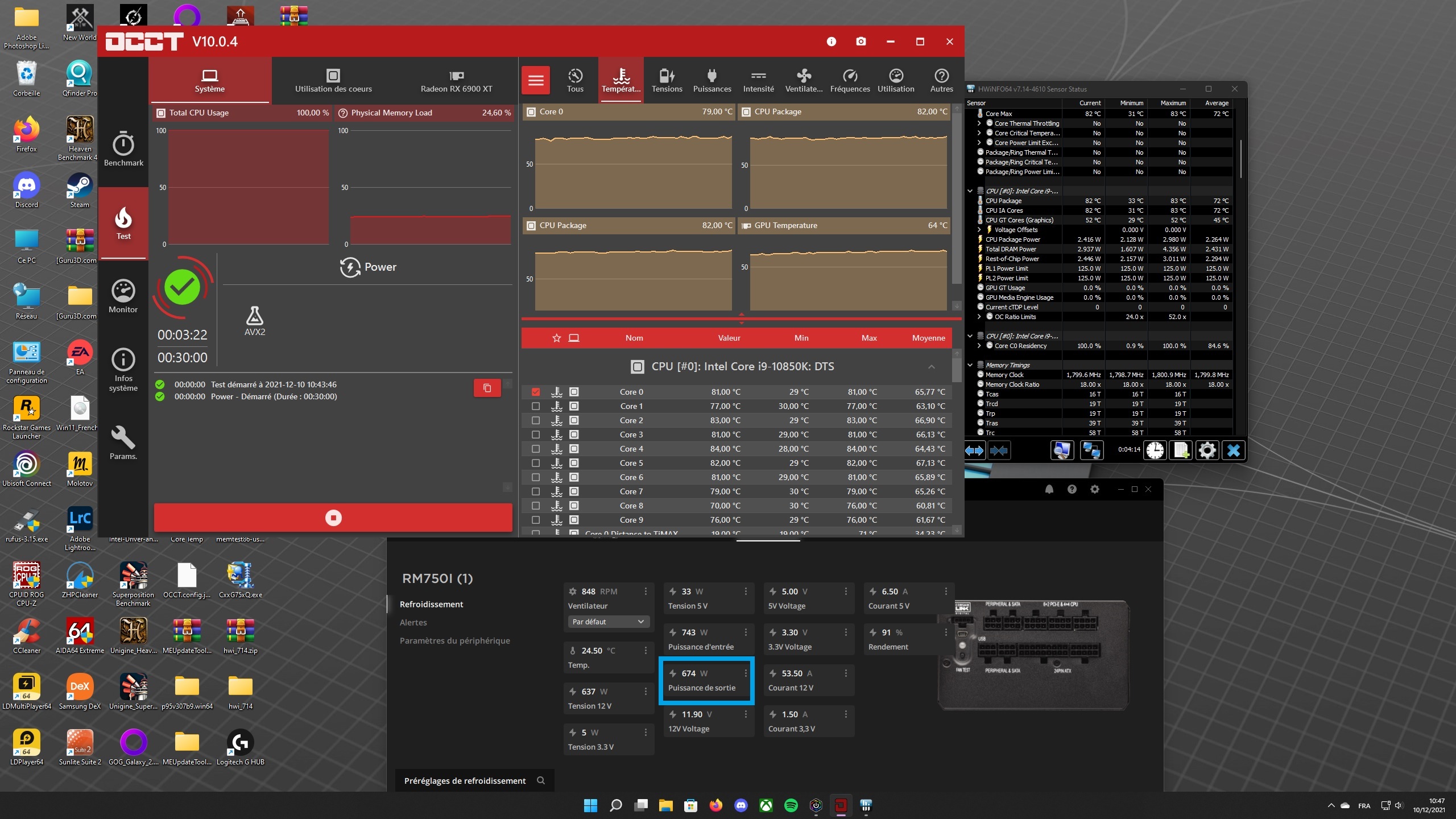
Task: Expand Core Critical Temperature row in HWiNFO
Action: tap(979, 133)
